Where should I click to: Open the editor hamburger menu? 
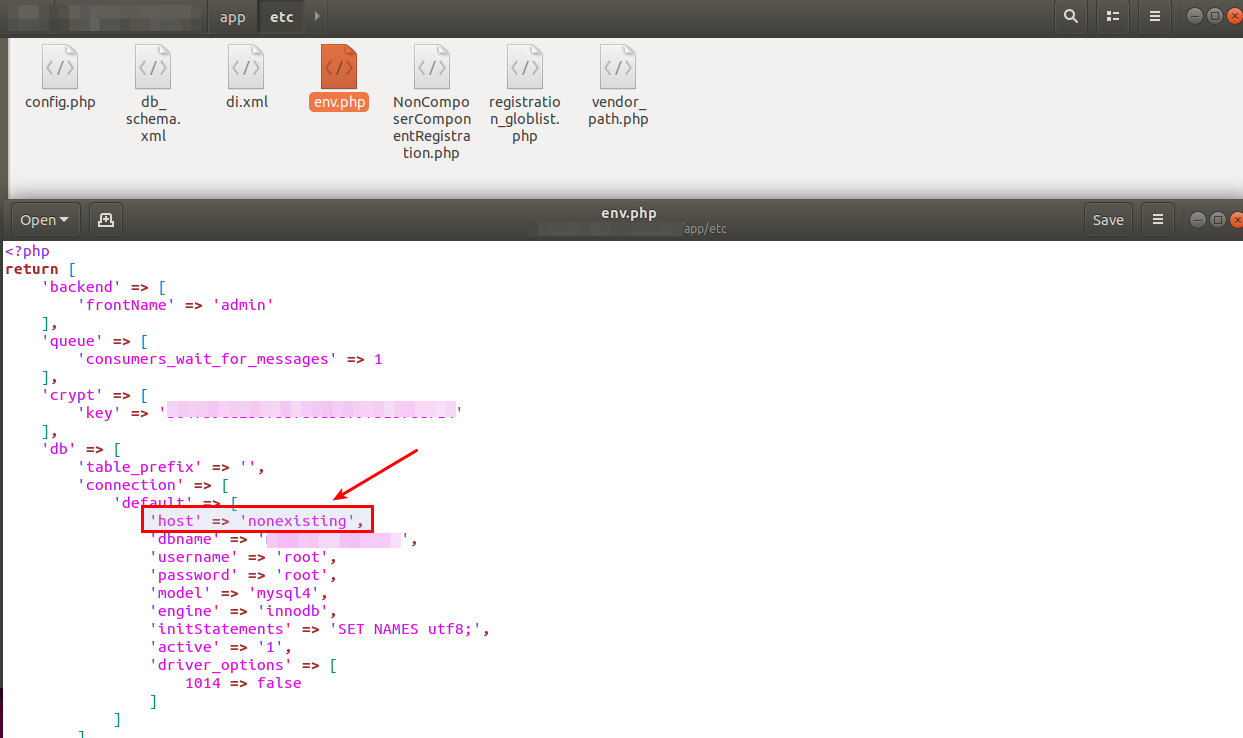[x=1157, y=219]
